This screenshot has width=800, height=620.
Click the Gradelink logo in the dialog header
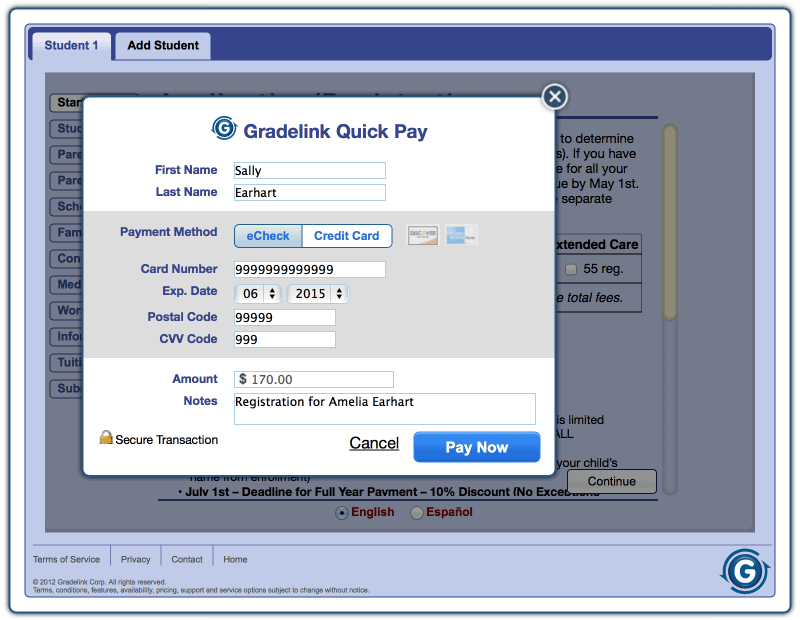click(x=224, y=128)
